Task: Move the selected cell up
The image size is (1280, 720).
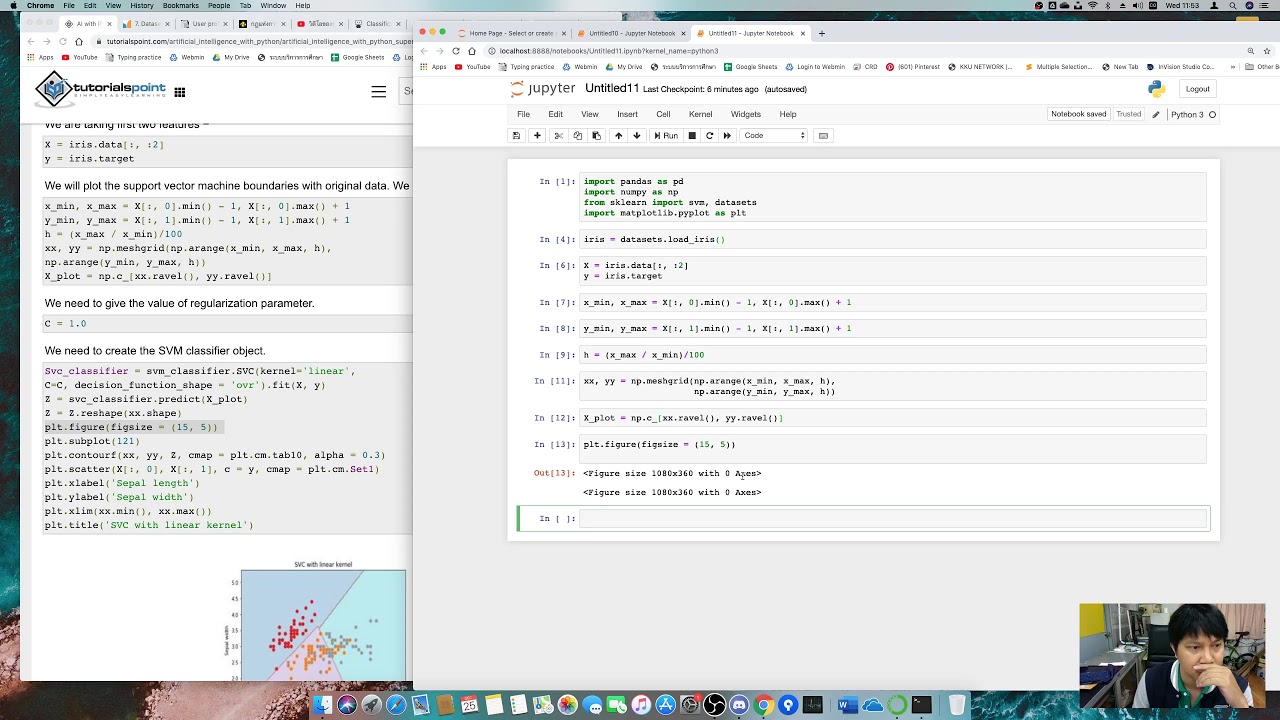Action: 618,135
